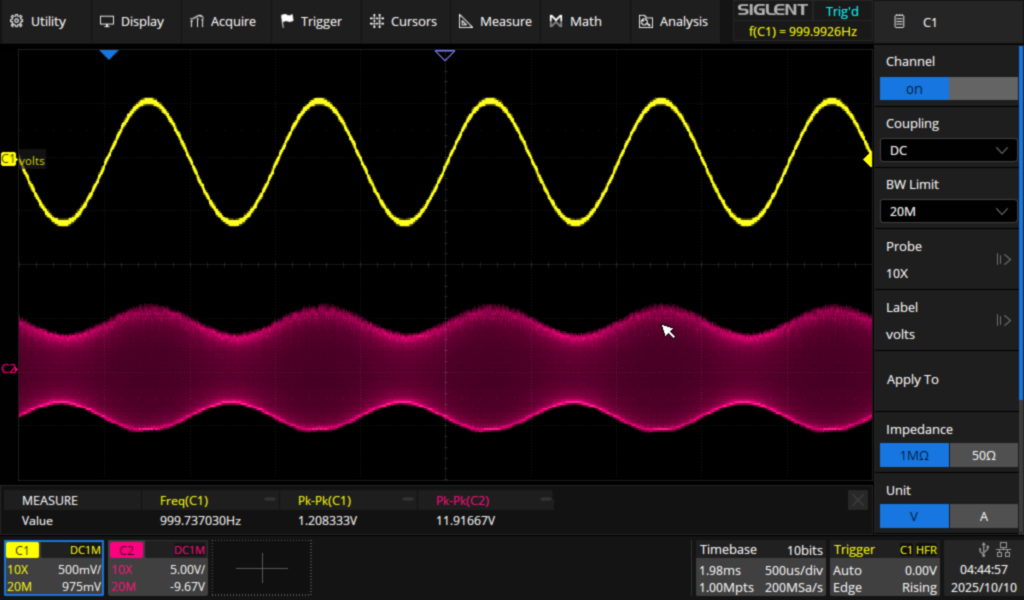Image resolution: width=1024 pixels, height=600 pixels.
Task: Open the Coupling dropdown
Action: pyautogui.click(x=947, y=150)
